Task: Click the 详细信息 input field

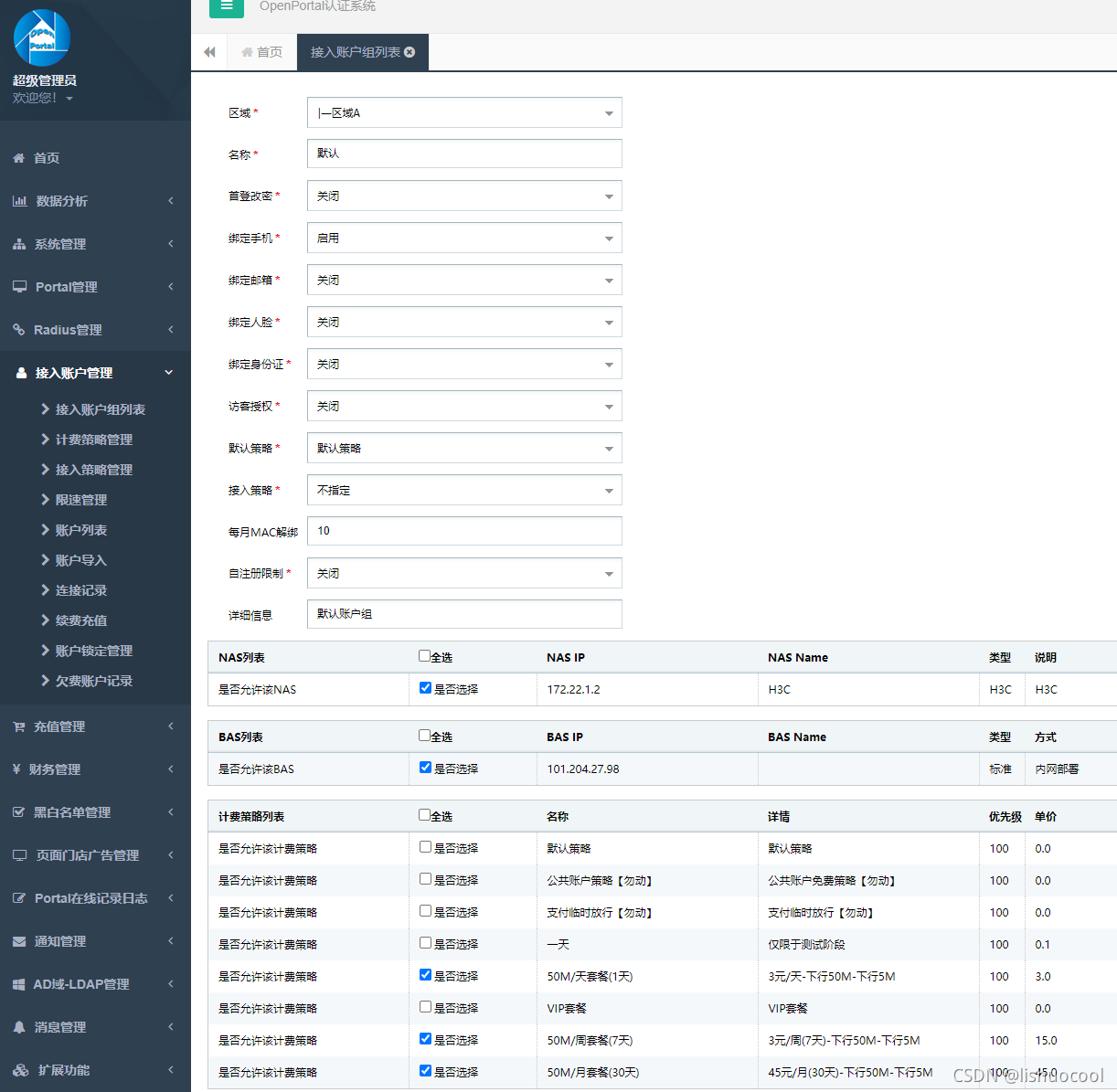Action: (x=464, y=614)
